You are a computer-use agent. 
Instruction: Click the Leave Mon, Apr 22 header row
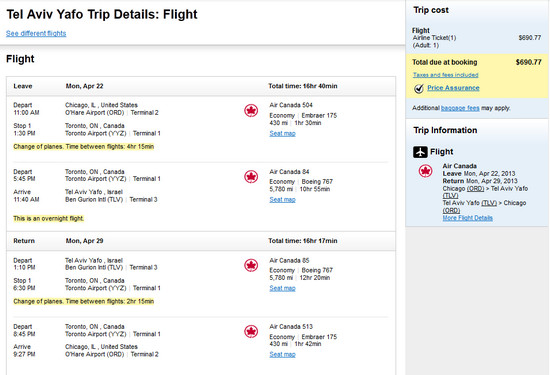pos(201,86)
